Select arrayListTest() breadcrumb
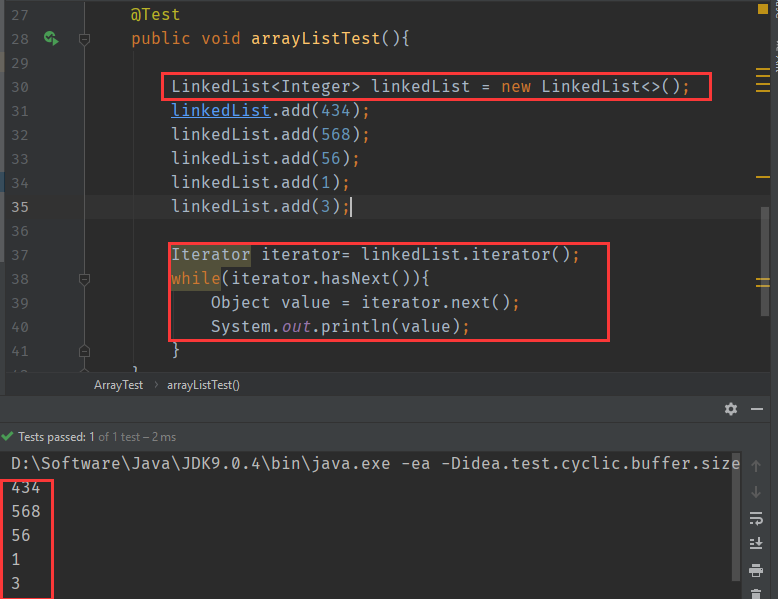This screenshot has height=599, width=778. tap(203, 385)
